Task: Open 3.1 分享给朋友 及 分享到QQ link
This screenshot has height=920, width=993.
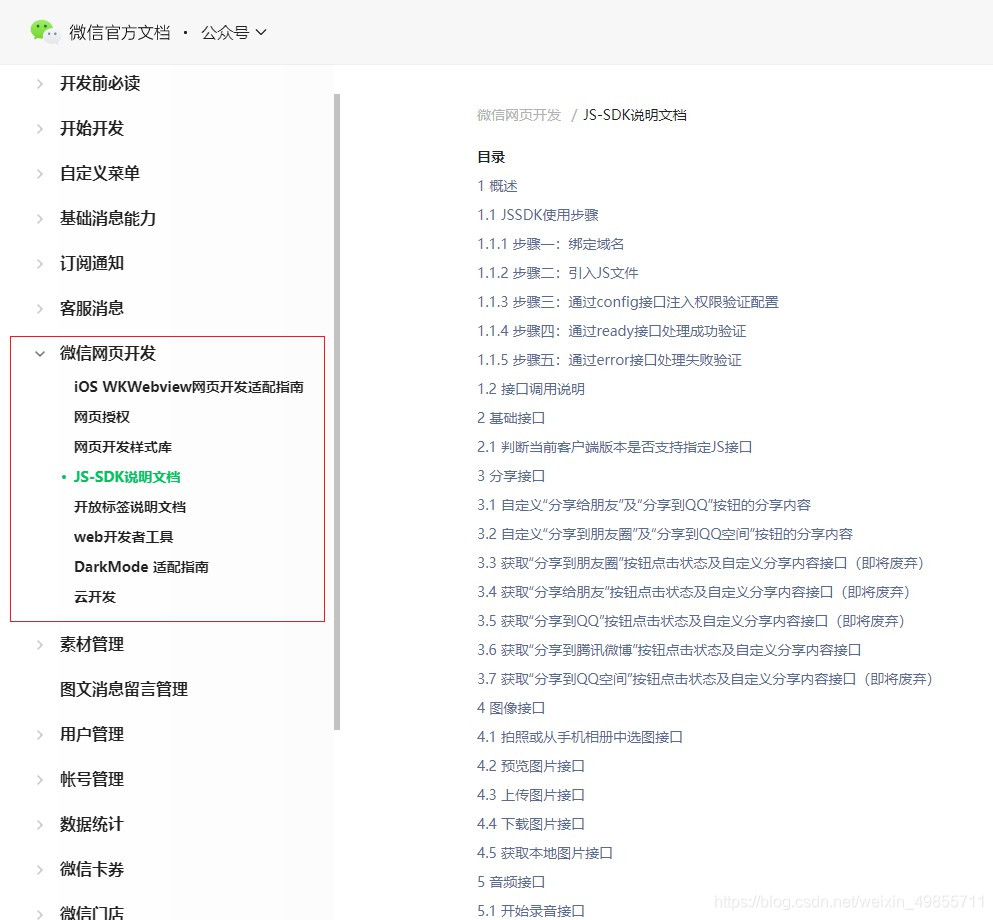Action: [x=644, y=505]
